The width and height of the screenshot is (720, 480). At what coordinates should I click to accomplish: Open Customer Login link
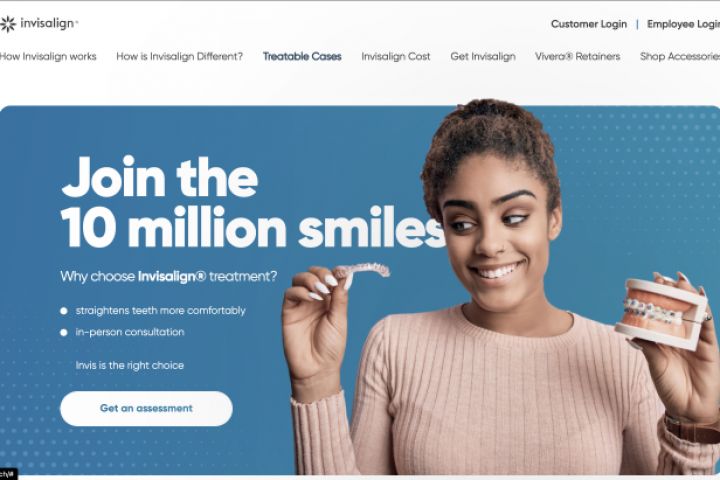pyautogui.click(x=589, y=24)
